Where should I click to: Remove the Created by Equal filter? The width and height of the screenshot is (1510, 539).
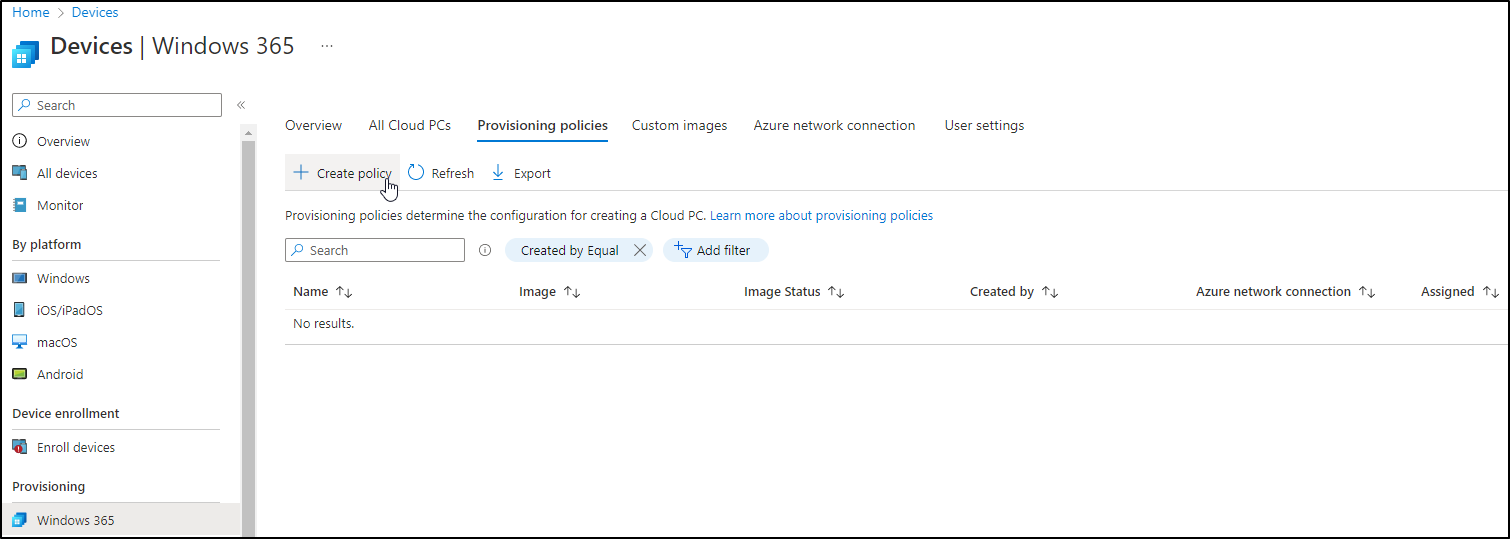[640, 250]
